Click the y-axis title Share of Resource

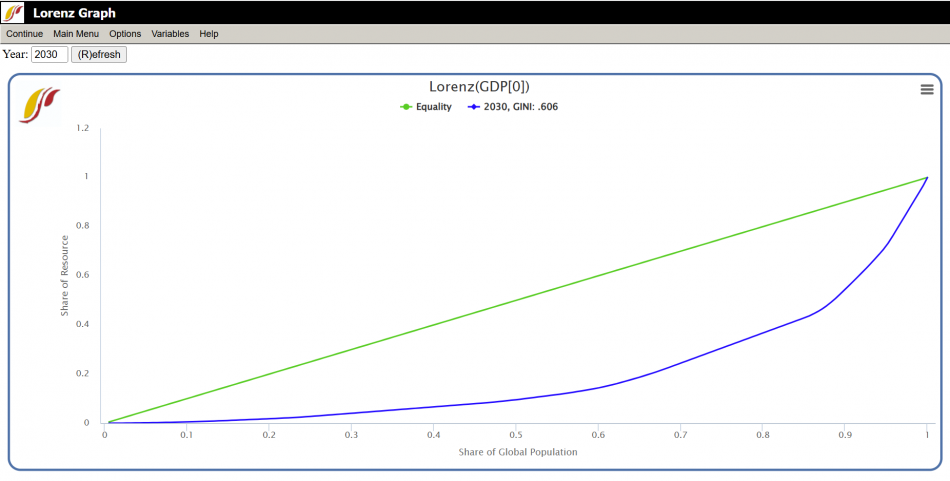(x=65, y=276)
